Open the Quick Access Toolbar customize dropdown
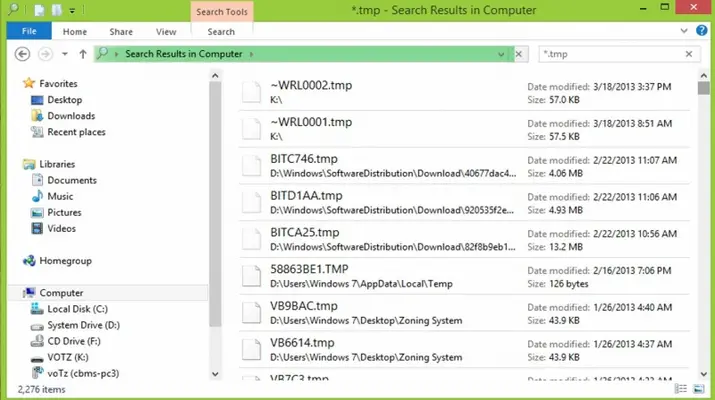This screenshot has width=715, height=400. coord(72,10)
